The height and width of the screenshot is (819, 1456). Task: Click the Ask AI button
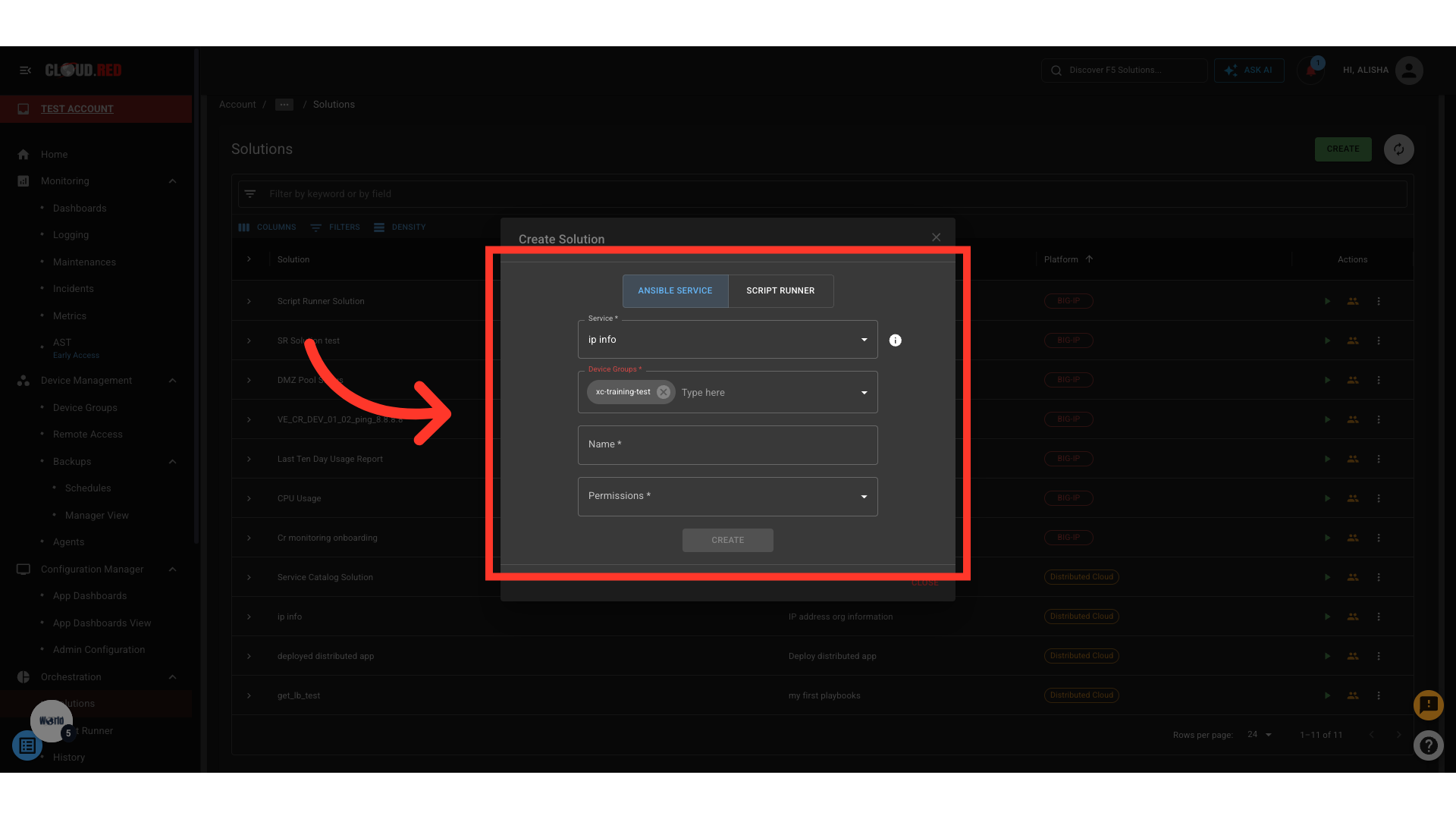tap(1248, 71)
